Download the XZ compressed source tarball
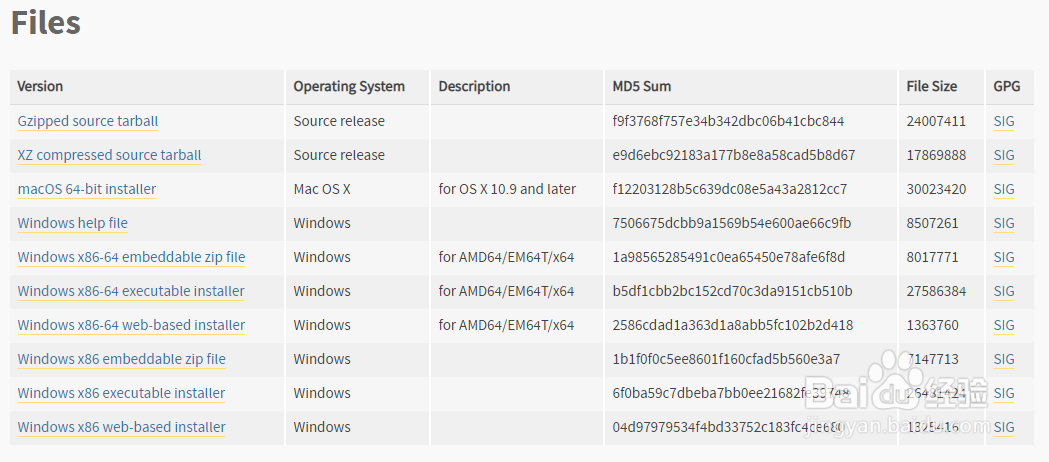This screenshot has height=462, width=1049. pos(109,155)
